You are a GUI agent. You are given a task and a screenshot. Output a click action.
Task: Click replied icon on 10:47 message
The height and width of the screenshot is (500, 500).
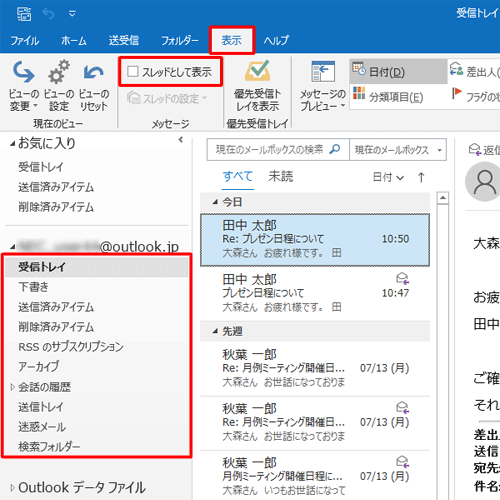pyautogui.click(x=402, y=278)
